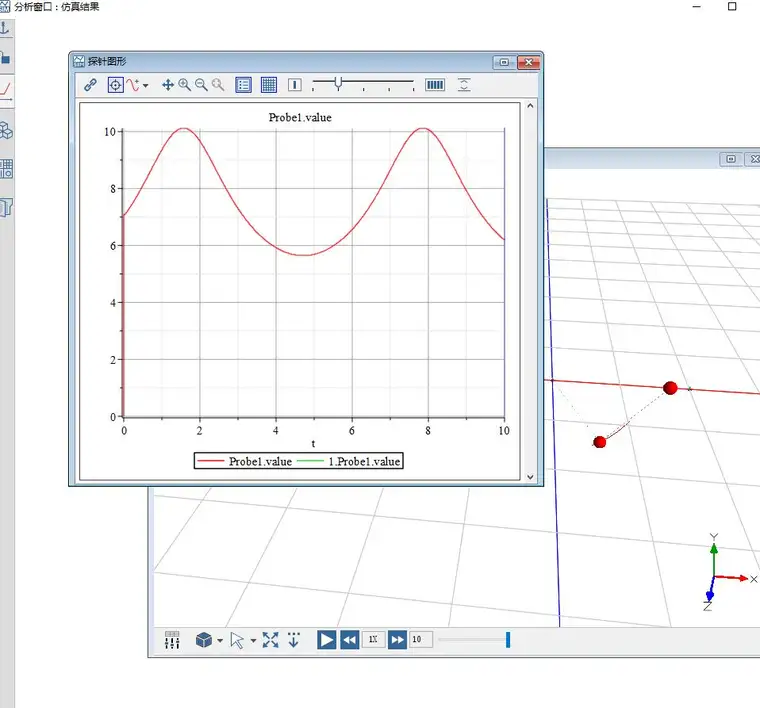
Task: Click the Probe1.value red legend entry
Action: pos(245,461)
